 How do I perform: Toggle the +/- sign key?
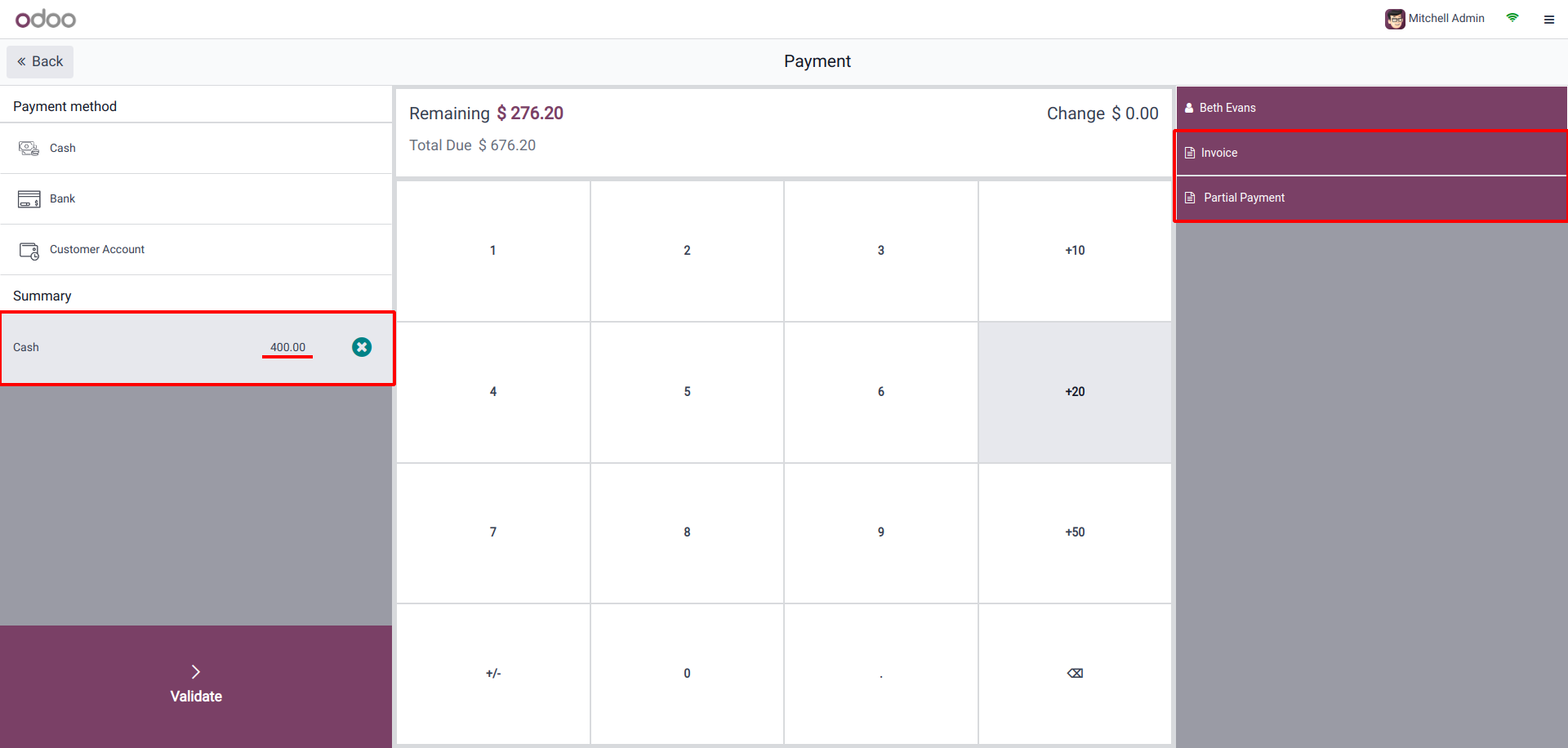click(493, 674)
